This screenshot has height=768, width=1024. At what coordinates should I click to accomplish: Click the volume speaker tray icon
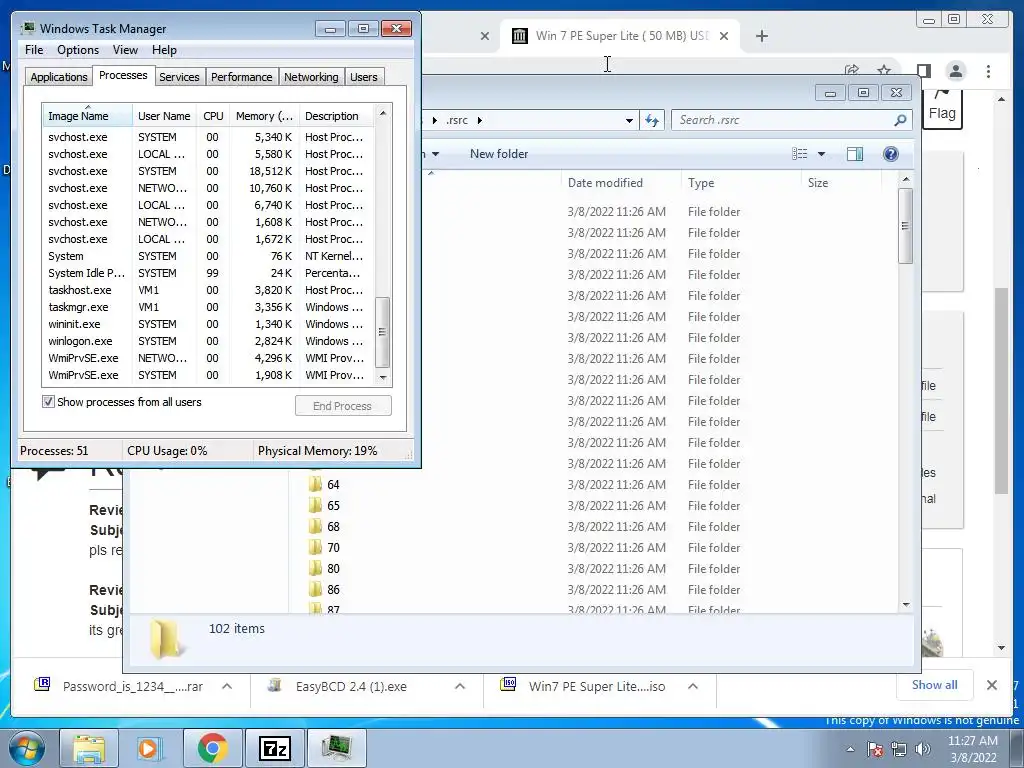(923, 749)
